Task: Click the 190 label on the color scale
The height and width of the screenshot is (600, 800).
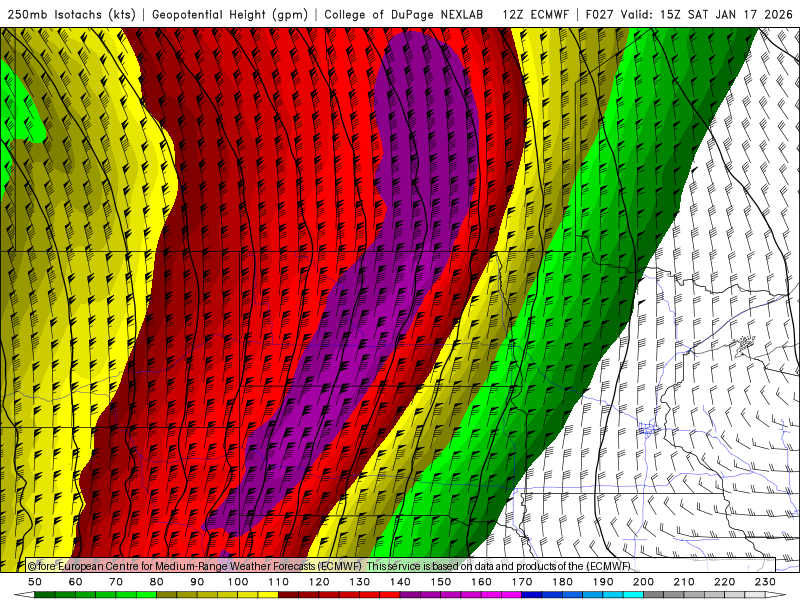Action: tap(603, 582)
